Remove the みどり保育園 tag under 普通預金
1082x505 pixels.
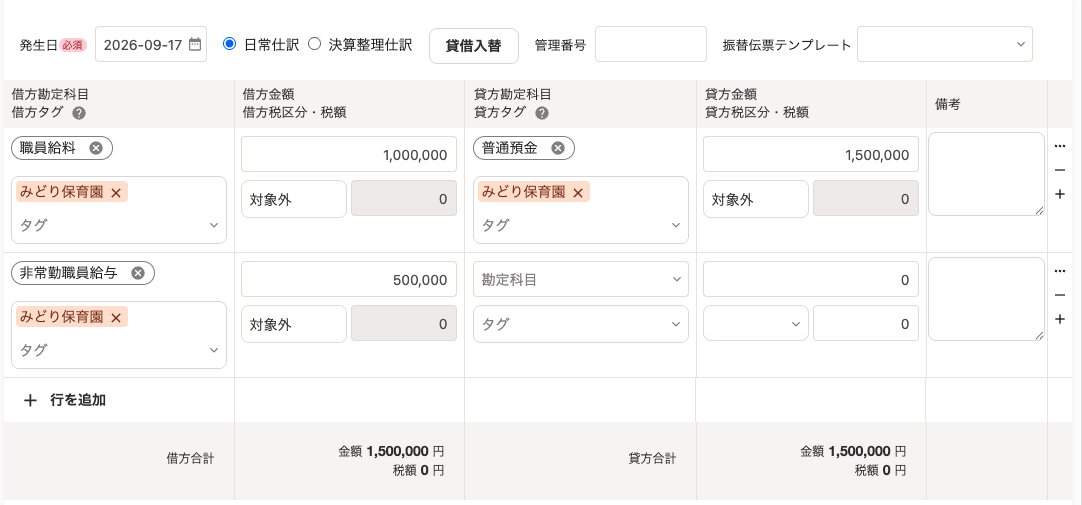click(x=578, y=192)
